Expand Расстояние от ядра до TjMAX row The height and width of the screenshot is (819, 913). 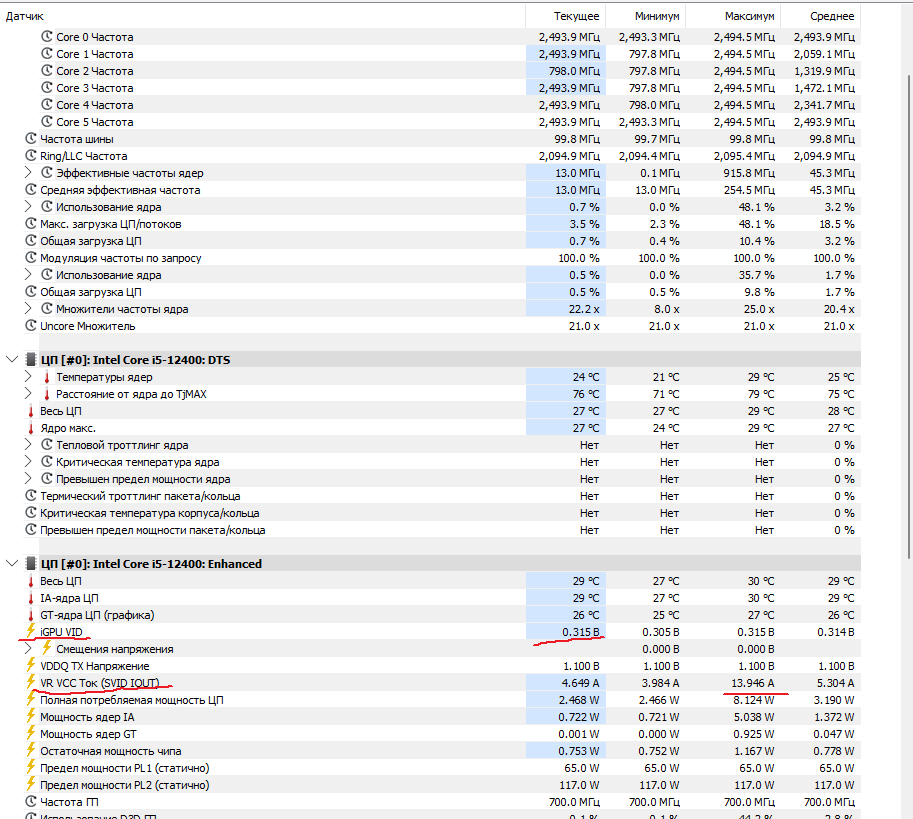(28, 394)
